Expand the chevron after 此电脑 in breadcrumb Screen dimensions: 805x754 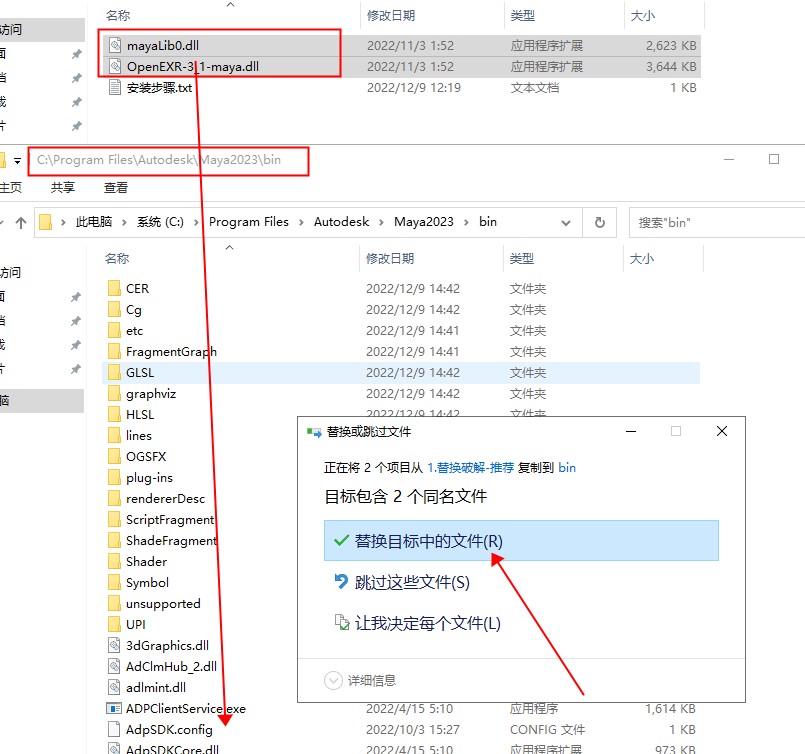pyautogui.click(x=124, y=222)
